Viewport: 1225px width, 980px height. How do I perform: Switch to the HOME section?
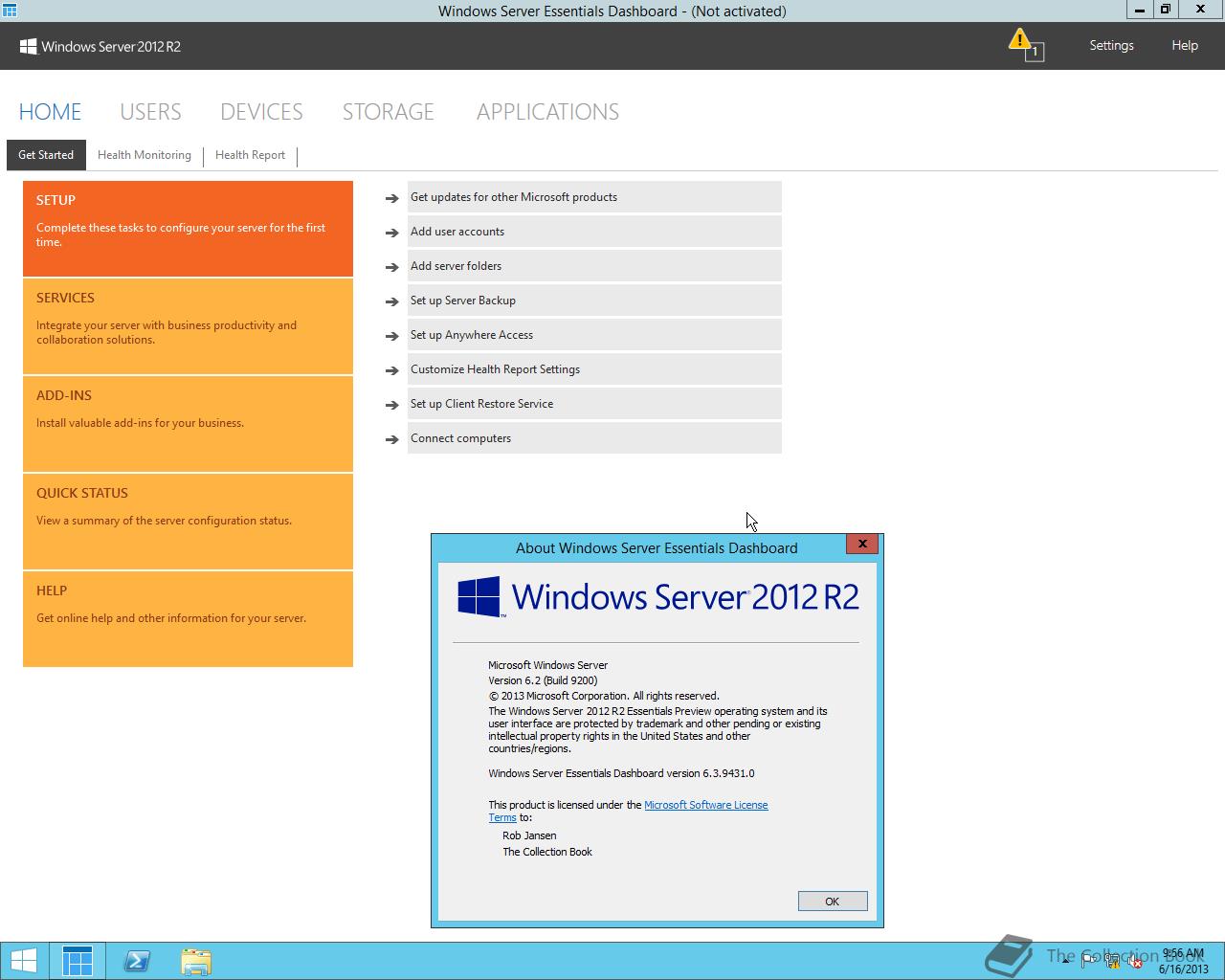pos(50,112)
